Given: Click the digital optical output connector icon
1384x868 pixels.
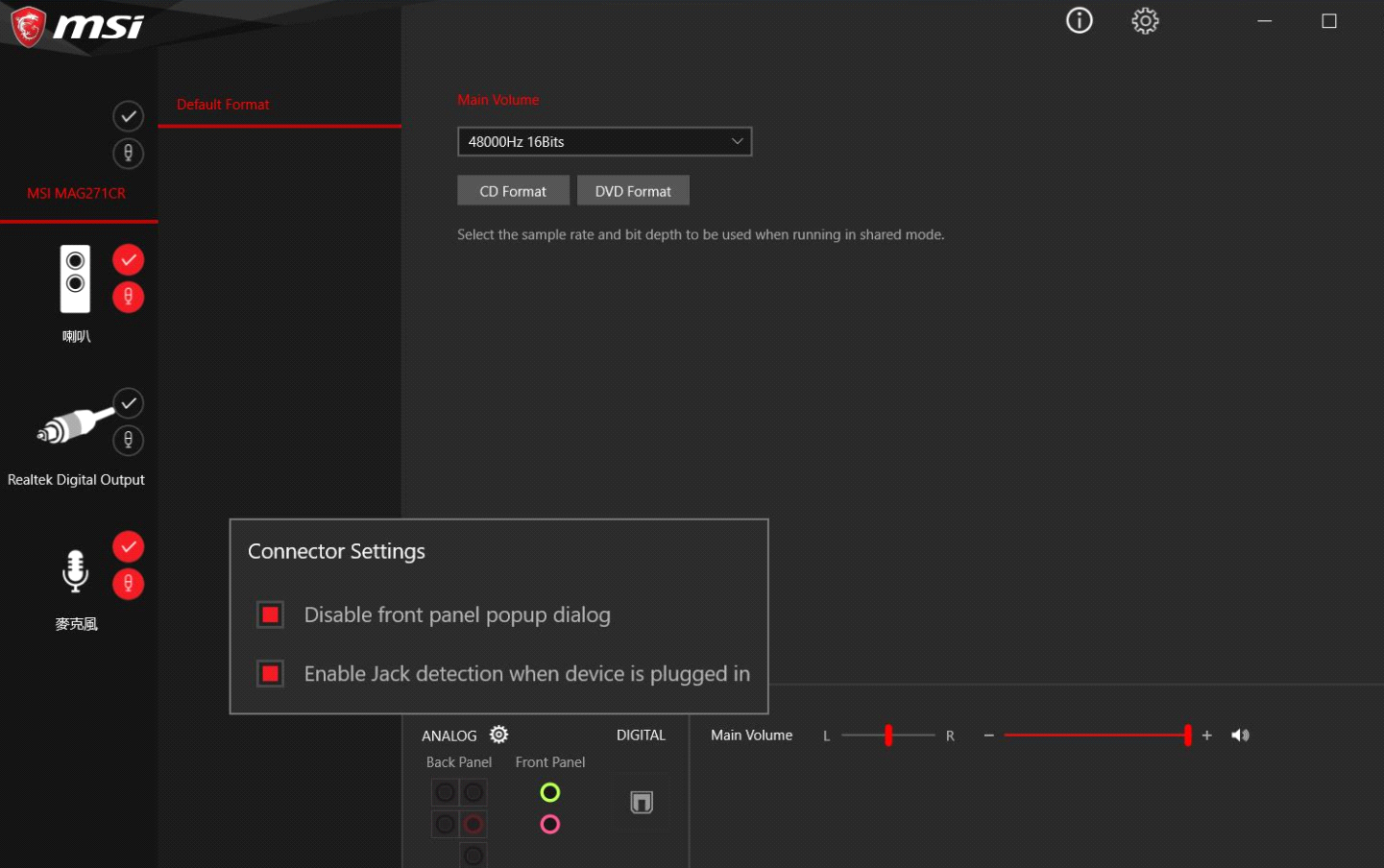Looking at the screenshot, I should 641,802.
